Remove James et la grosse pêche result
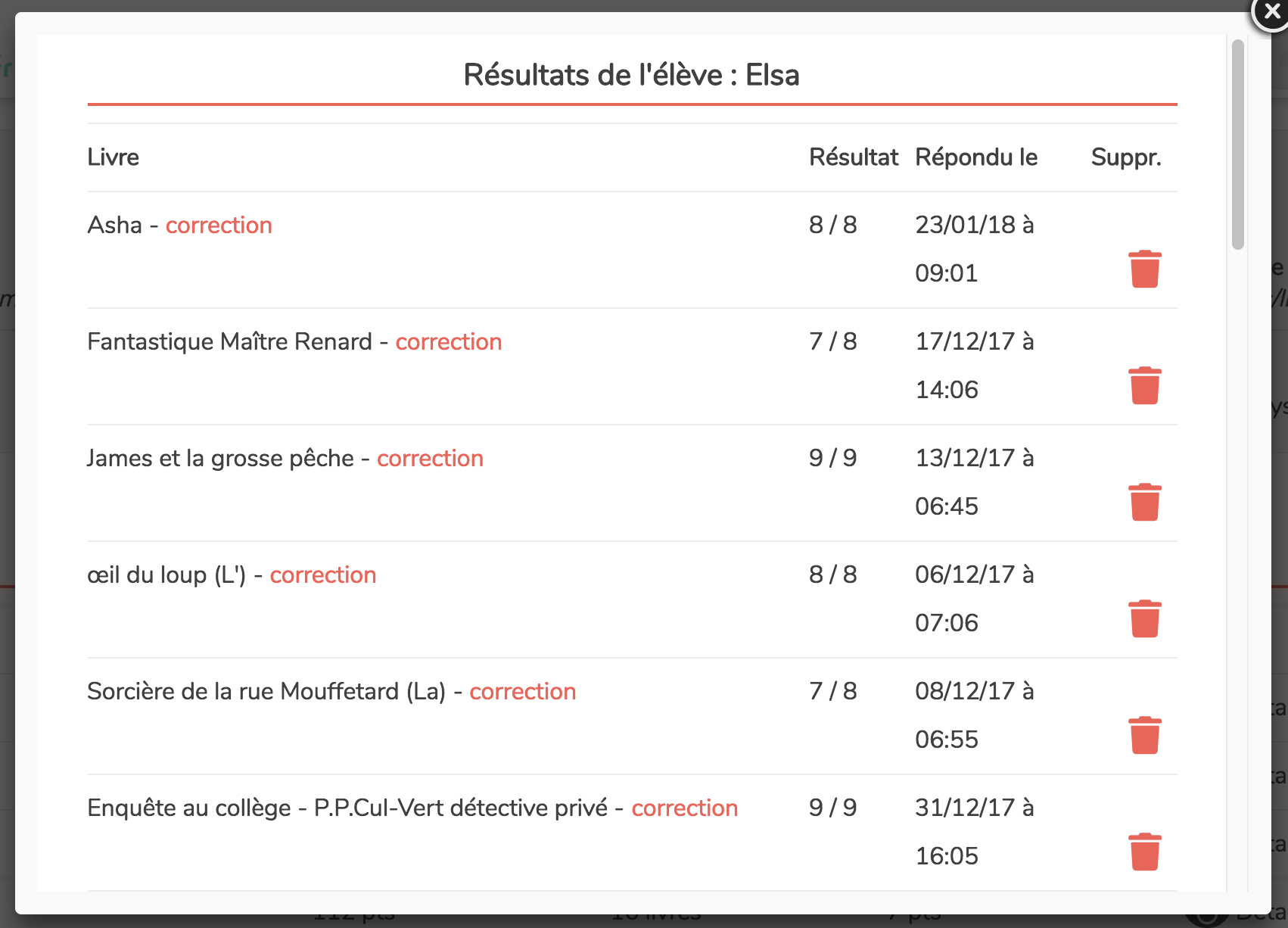Image resolution: width=1288 pixels, height=928 pixels. tap(1144, 503)
